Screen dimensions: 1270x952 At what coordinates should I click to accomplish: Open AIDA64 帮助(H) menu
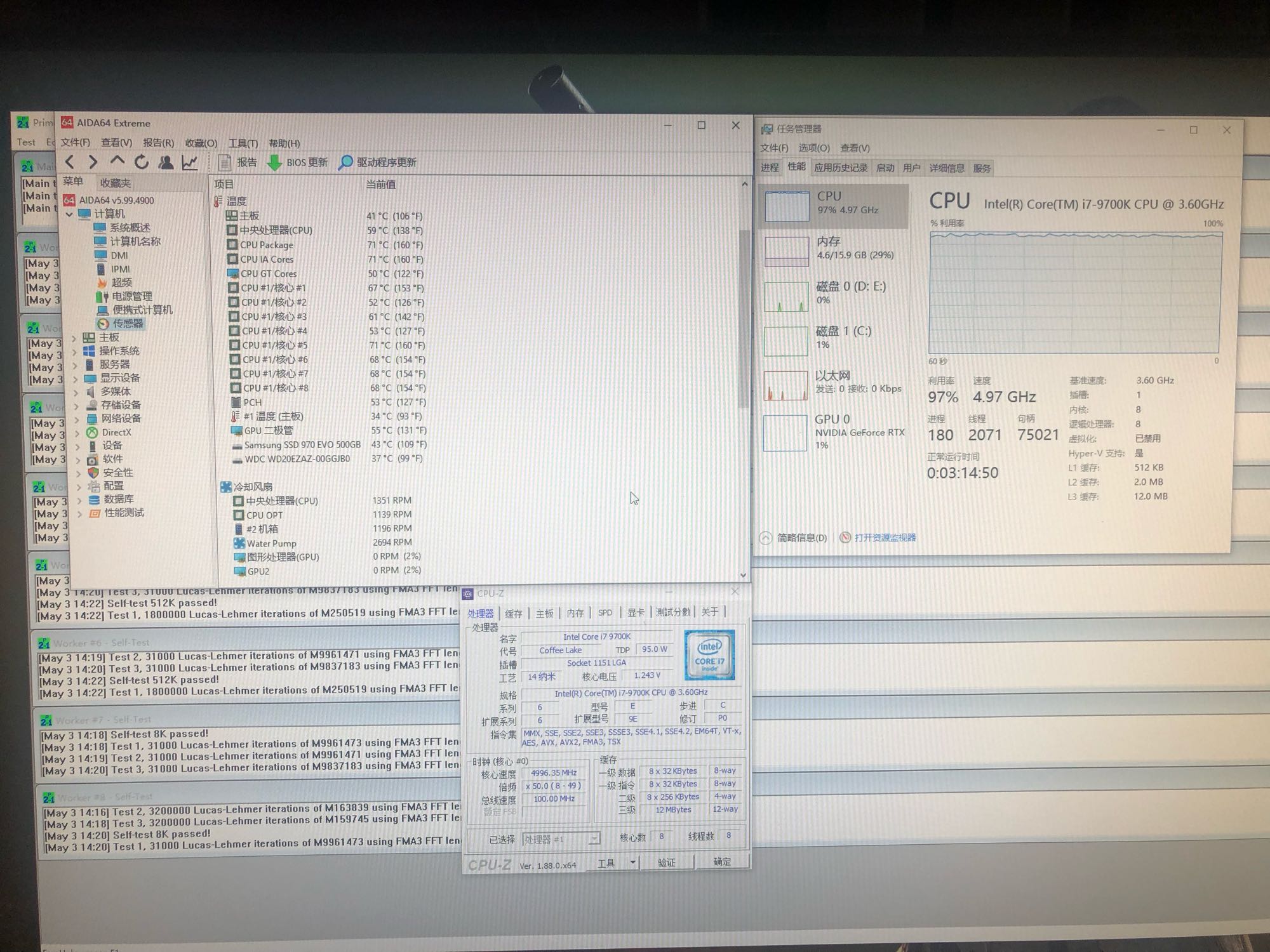(284, 143)
